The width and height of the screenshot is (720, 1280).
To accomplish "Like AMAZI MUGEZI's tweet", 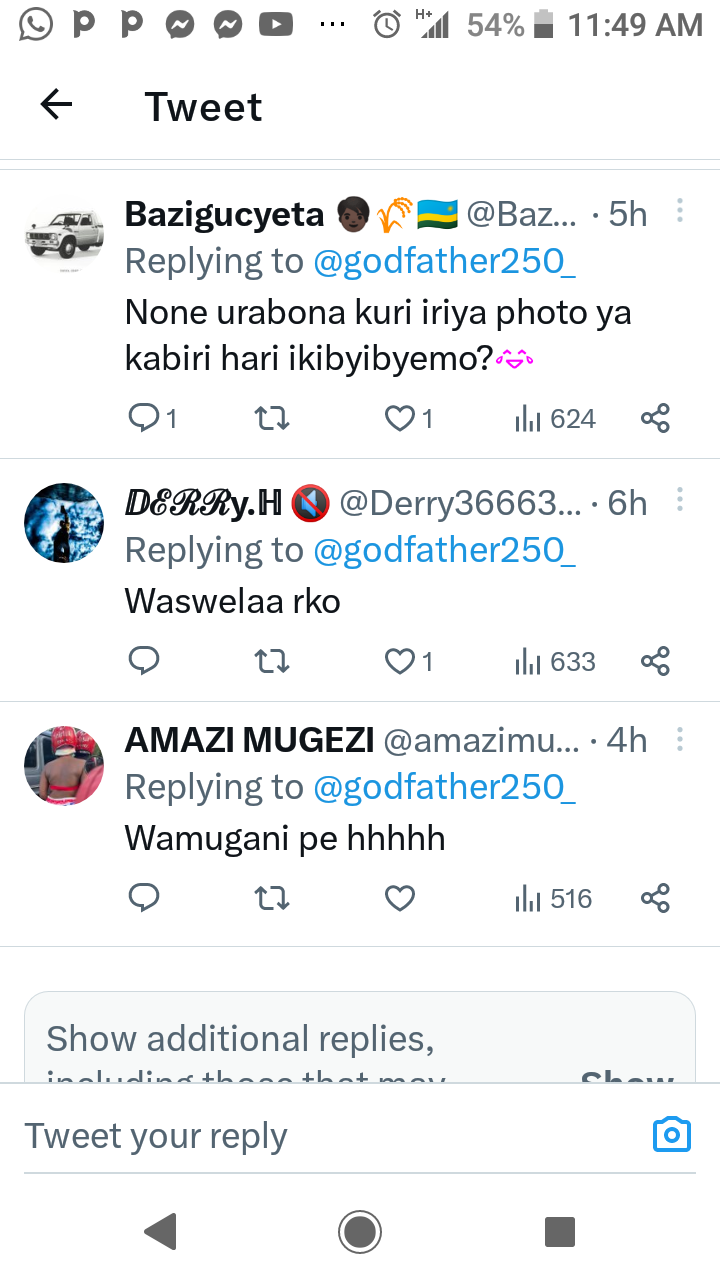I will (x=400, y=899).
